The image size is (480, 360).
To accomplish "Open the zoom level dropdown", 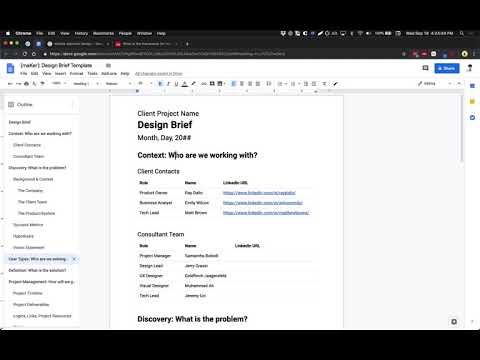I will [58, 84].
